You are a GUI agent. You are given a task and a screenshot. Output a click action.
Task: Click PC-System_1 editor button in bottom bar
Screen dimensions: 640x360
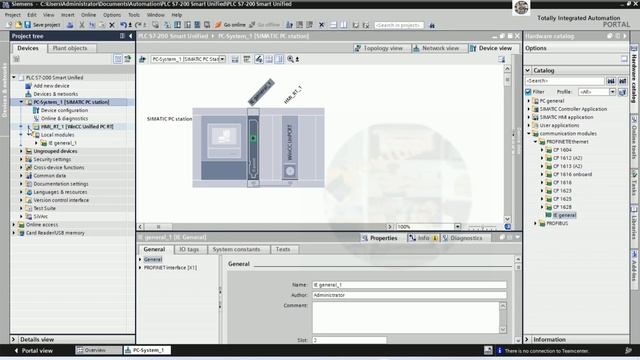click(146, 350)
